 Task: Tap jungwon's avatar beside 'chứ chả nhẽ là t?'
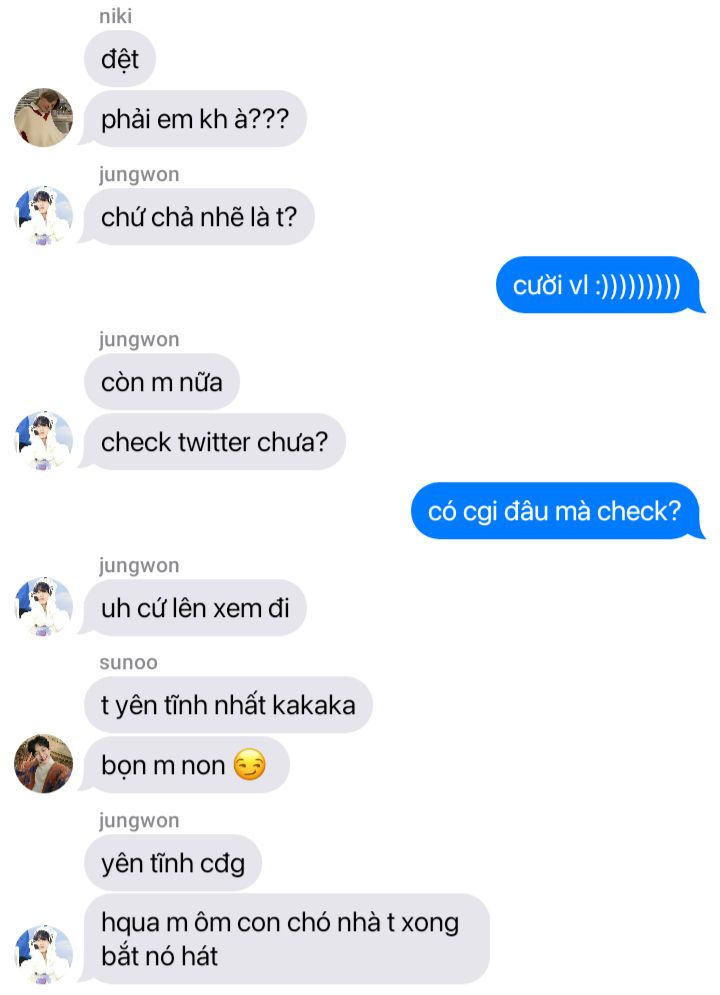pos(43,216)
